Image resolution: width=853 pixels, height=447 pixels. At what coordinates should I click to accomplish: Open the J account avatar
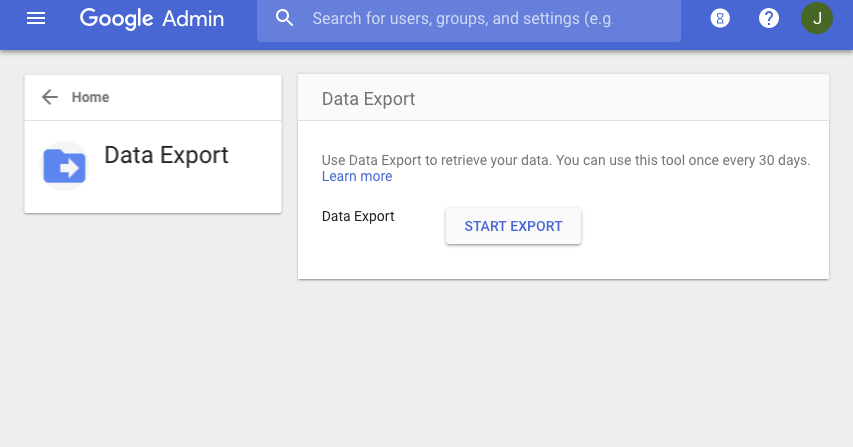[817, 18]
